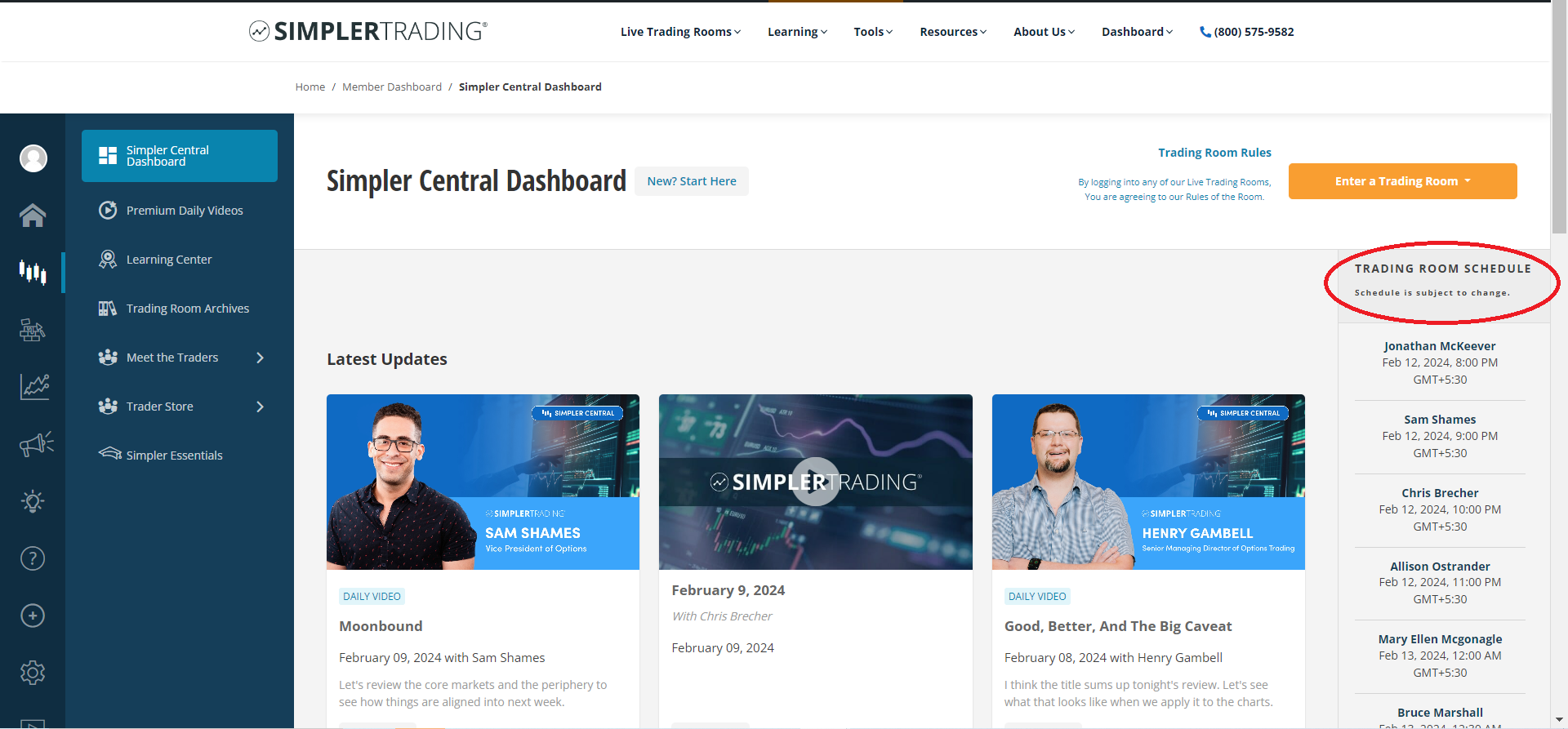Expand the Tools menu
The width and height of the screenshot is (1568, 729).
coord(873,32)
